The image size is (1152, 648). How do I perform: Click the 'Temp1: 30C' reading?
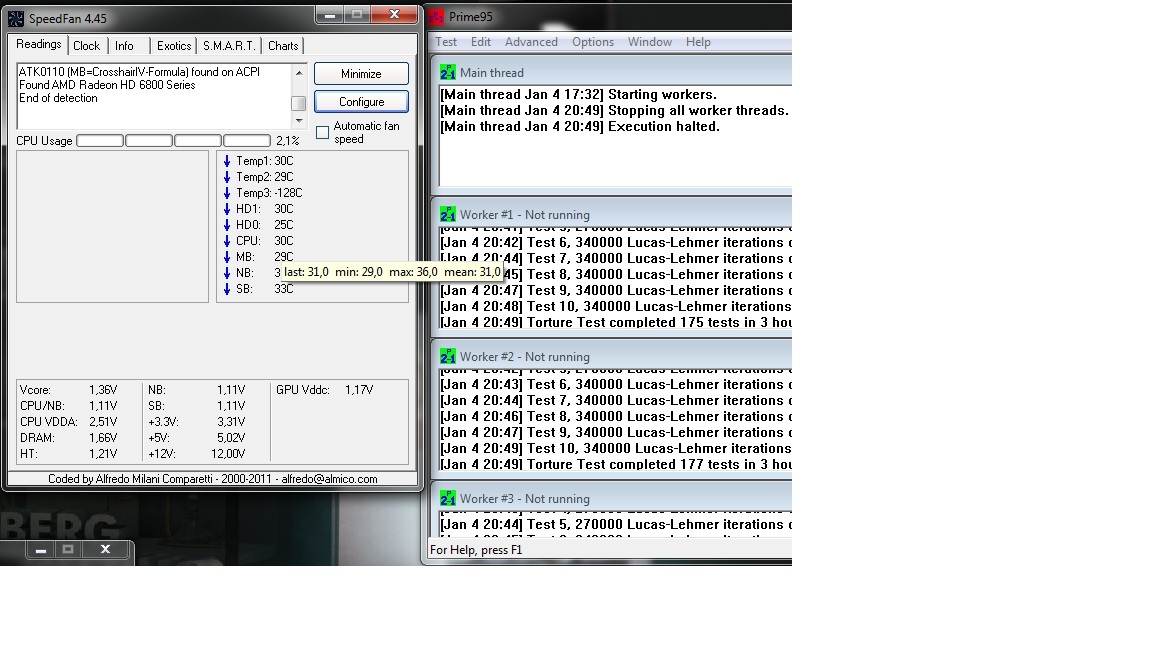pos(264,161)
